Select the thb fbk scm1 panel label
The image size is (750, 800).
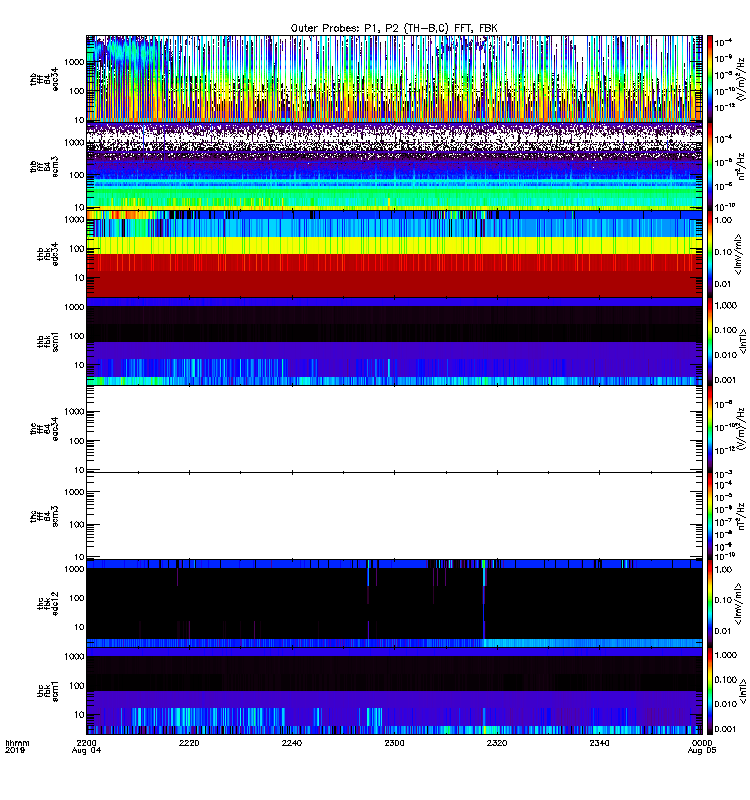pos(47,341)
